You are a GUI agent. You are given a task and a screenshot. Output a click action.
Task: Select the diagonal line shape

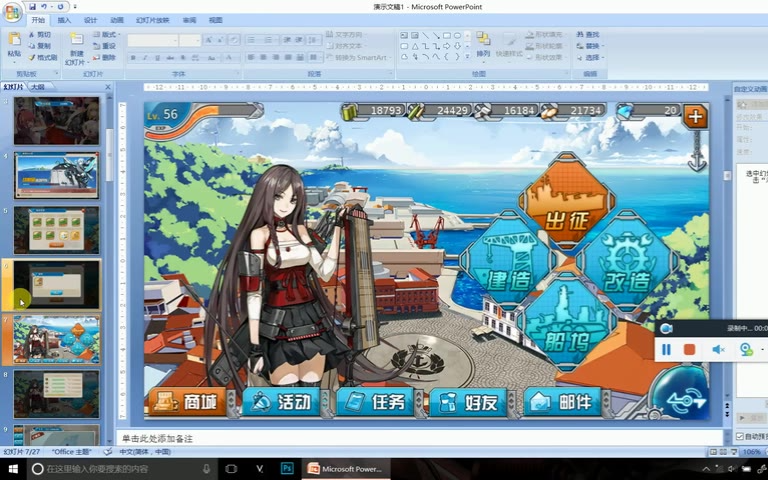pos(426,35)
